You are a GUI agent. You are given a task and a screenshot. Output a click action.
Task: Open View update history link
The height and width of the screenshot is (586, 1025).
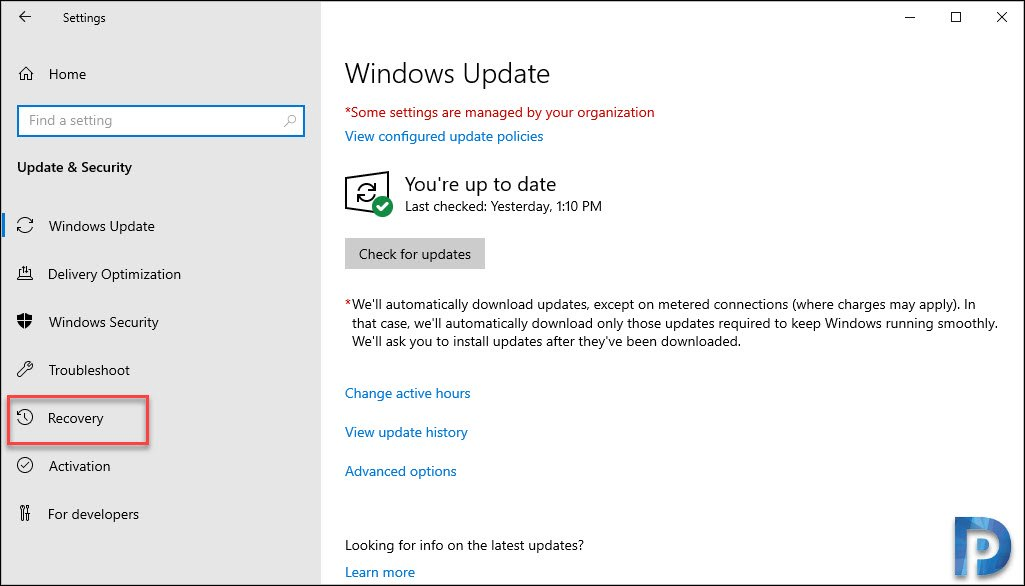(406, 432)
